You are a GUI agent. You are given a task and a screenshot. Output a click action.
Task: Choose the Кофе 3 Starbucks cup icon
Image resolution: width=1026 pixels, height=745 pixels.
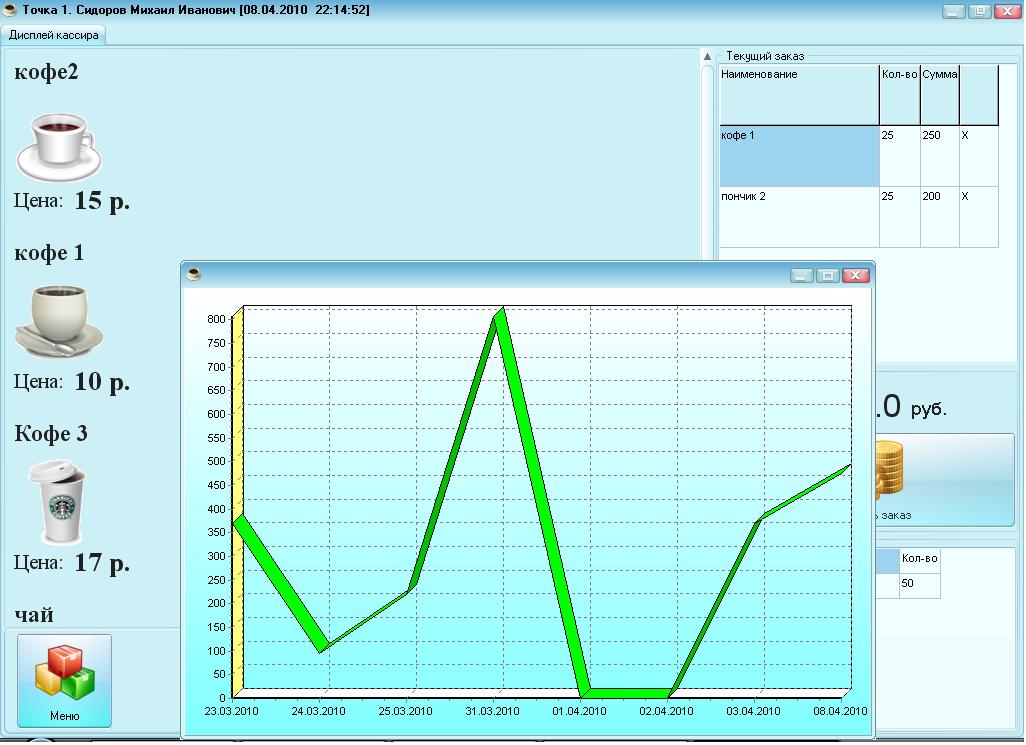pyautogui.click(x=58, y=501)
